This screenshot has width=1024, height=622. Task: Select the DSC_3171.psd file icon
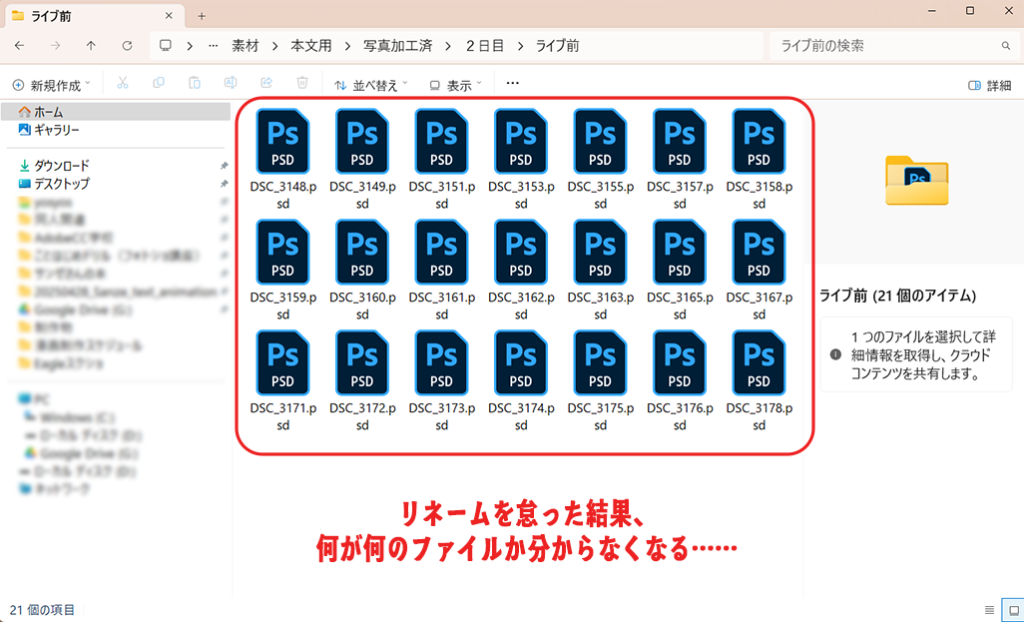pyautogui.click(x=283, y=363)
